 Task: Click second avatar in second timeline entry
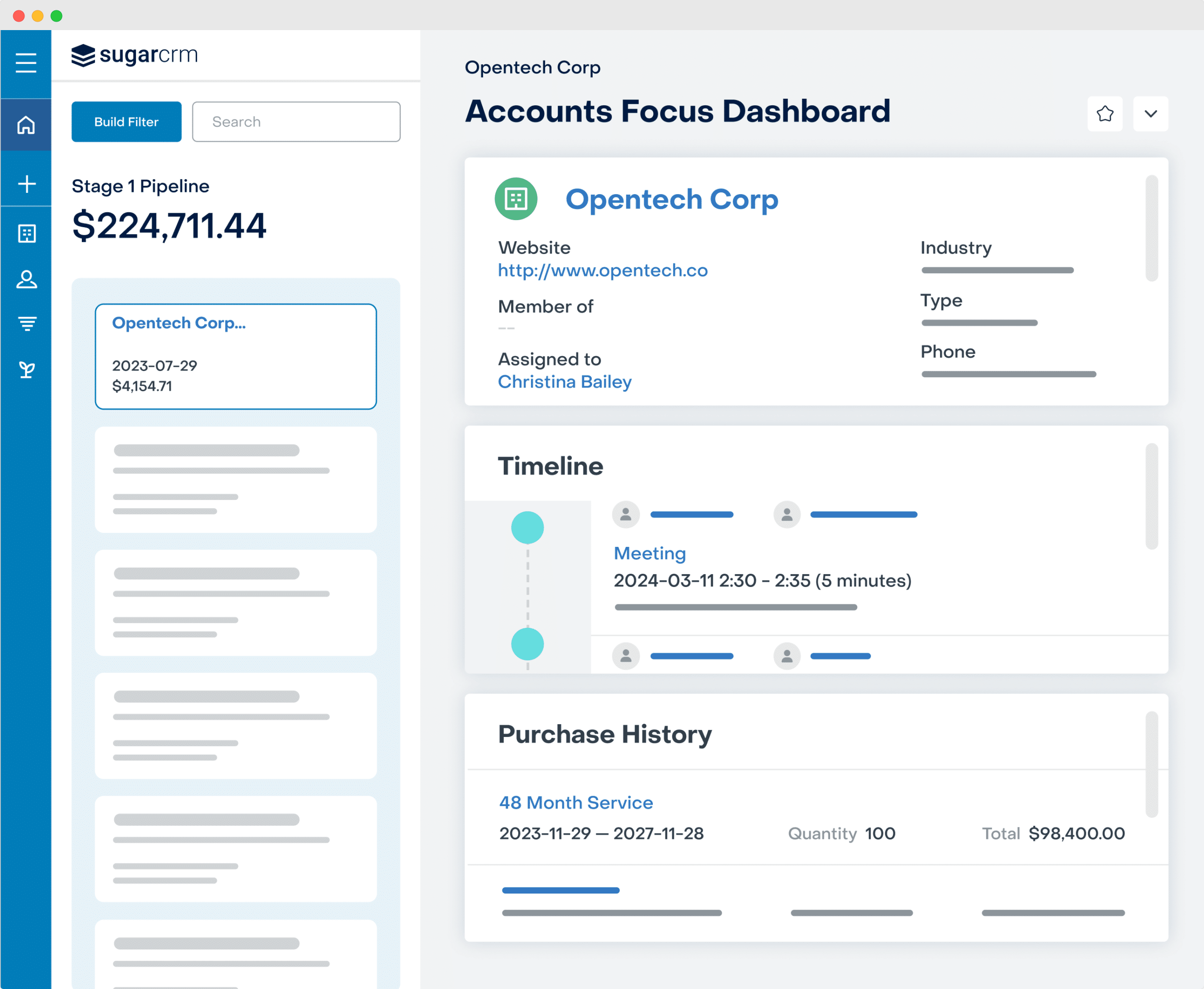tap(787, 657)
